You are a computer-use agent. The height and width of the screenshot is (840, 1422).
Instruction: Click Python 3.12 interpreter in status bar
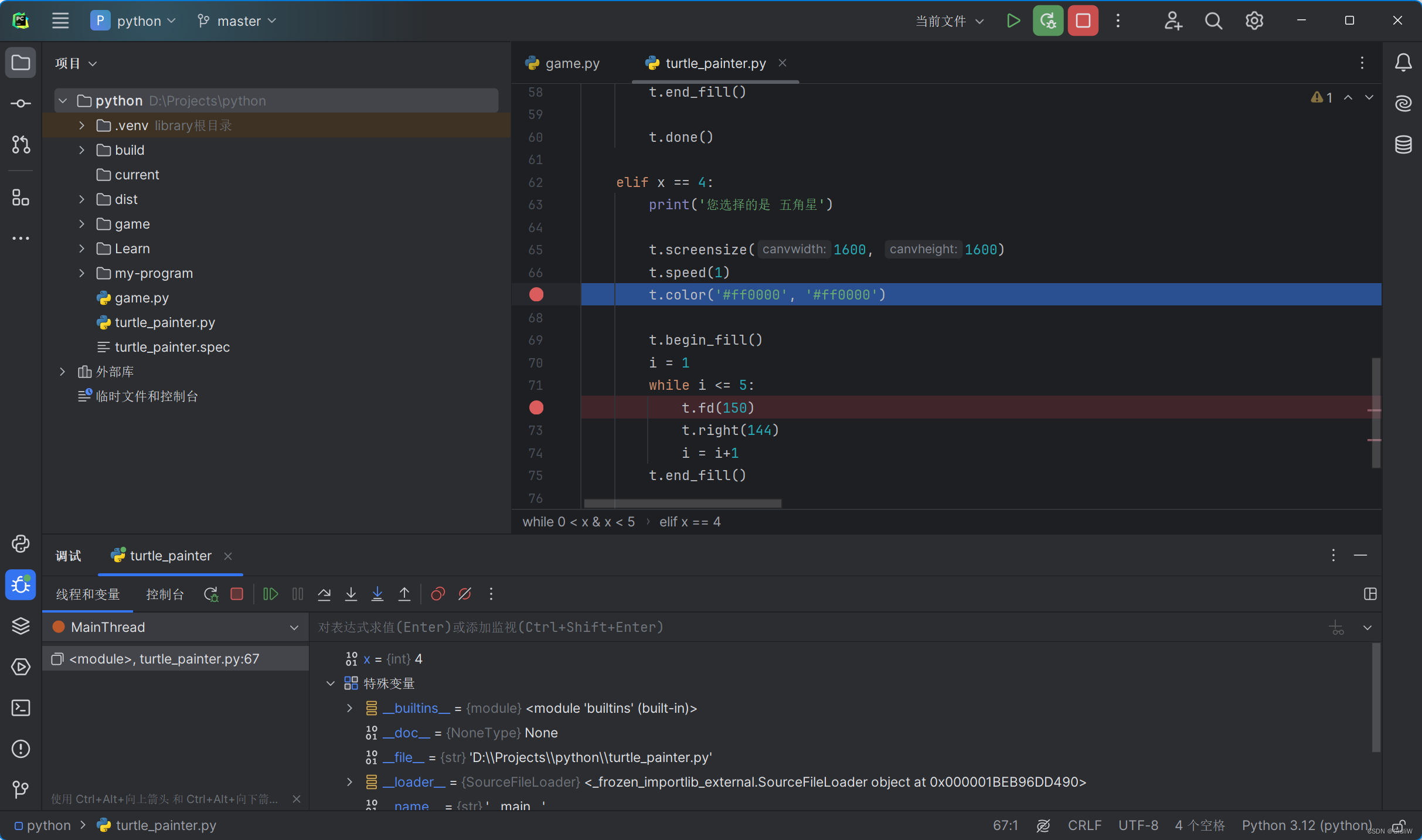1307,825
